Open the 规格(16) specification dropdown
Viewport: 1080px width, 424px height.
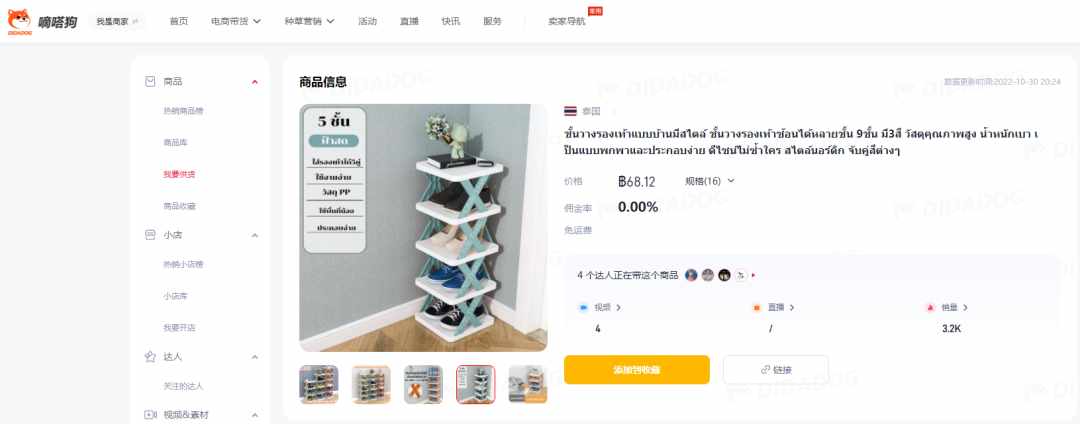click(x=709, y=181)
